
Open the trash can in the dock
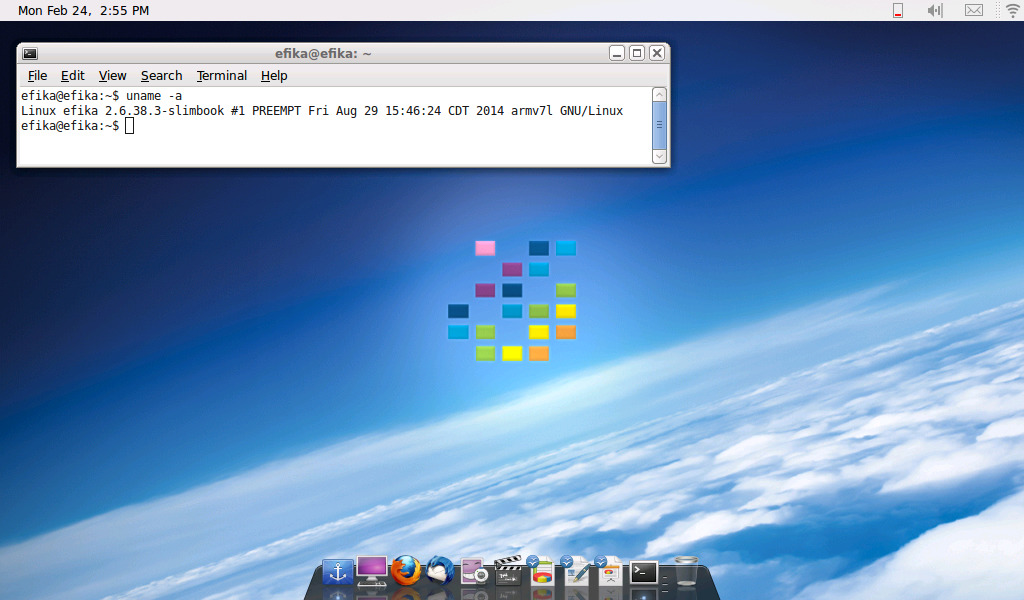(x=685, y=572)
